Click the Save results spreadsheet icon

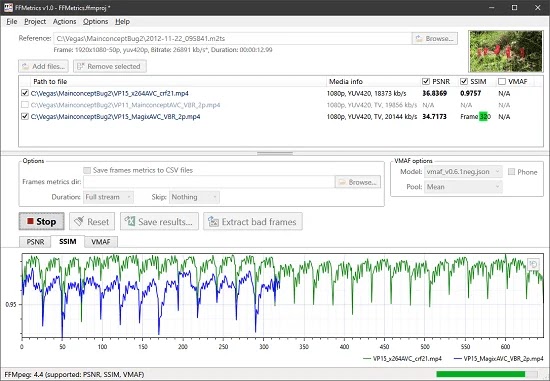[x=130, y=221]
